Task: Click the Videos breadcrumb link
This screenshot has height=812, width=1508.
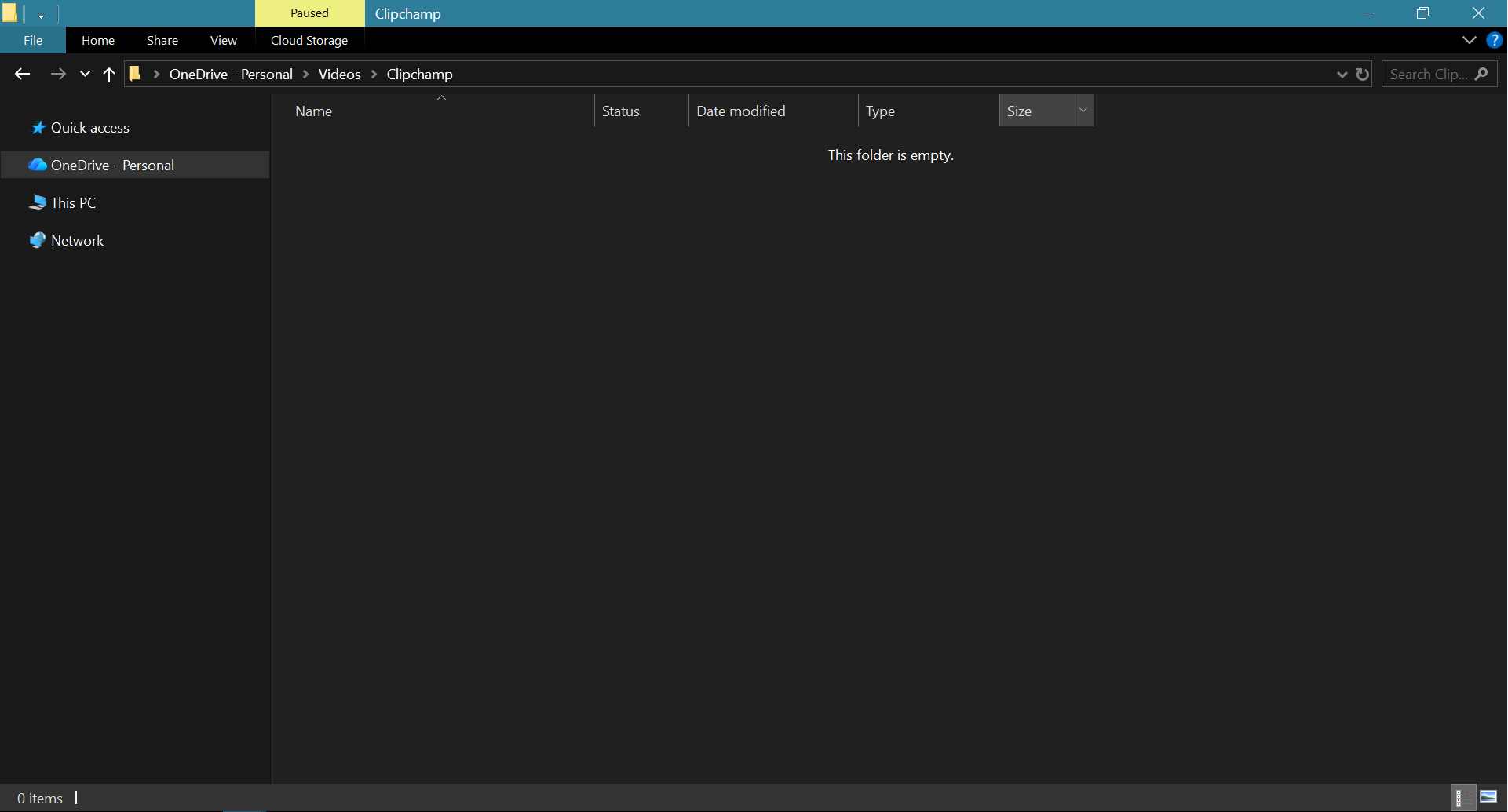Action: [339, 74]
